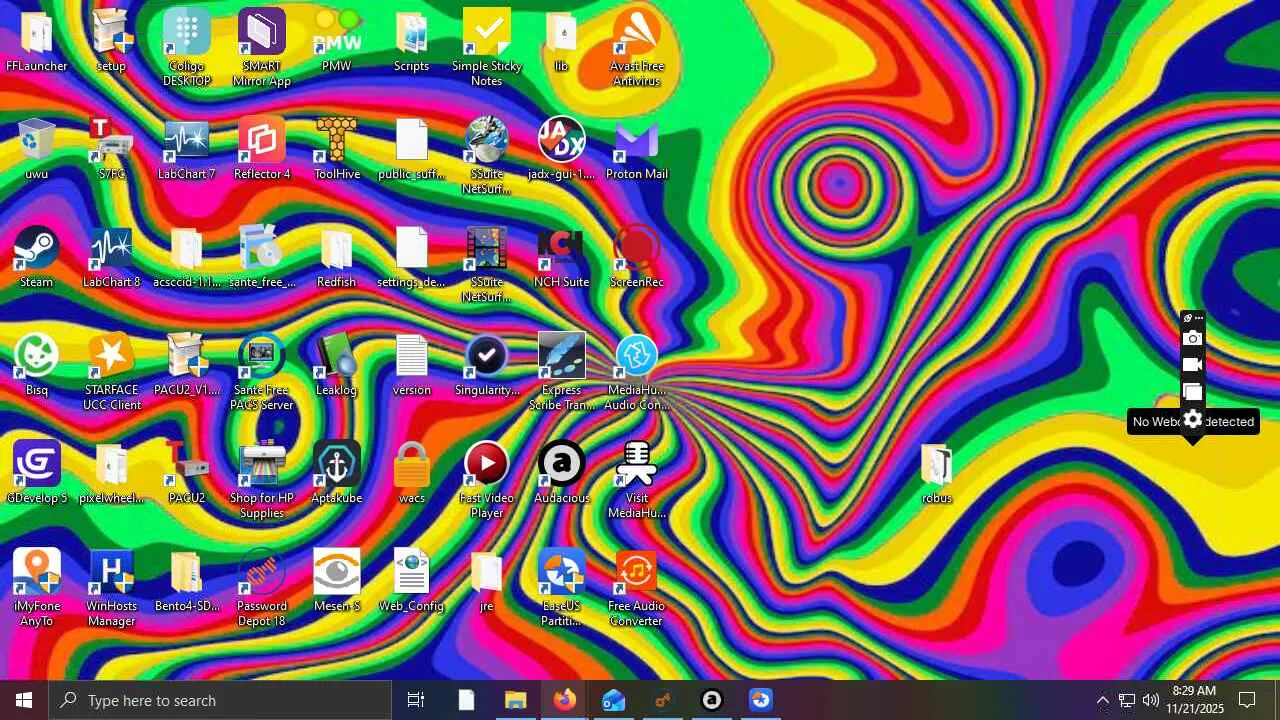Select the uwu Recycle Bin icon
Image resolution: width=1280 pixels, height=720 pixels.
tap(37, 149)
